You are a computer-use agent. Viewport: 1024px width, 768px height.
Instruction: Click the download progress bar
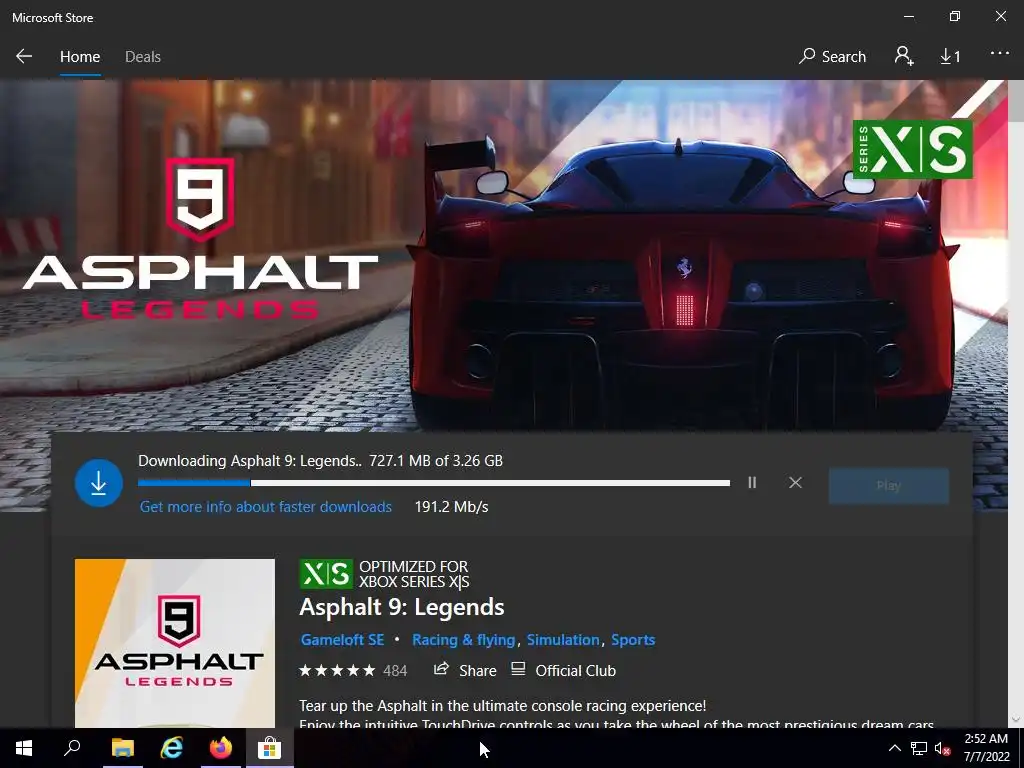pyautogui.click(x=434, y=483)
